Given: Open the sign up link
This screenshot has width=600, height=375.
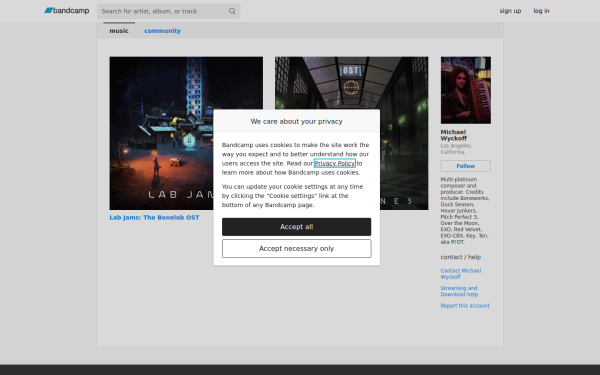Looking at the screenshot, I should (x=510, y=11).
